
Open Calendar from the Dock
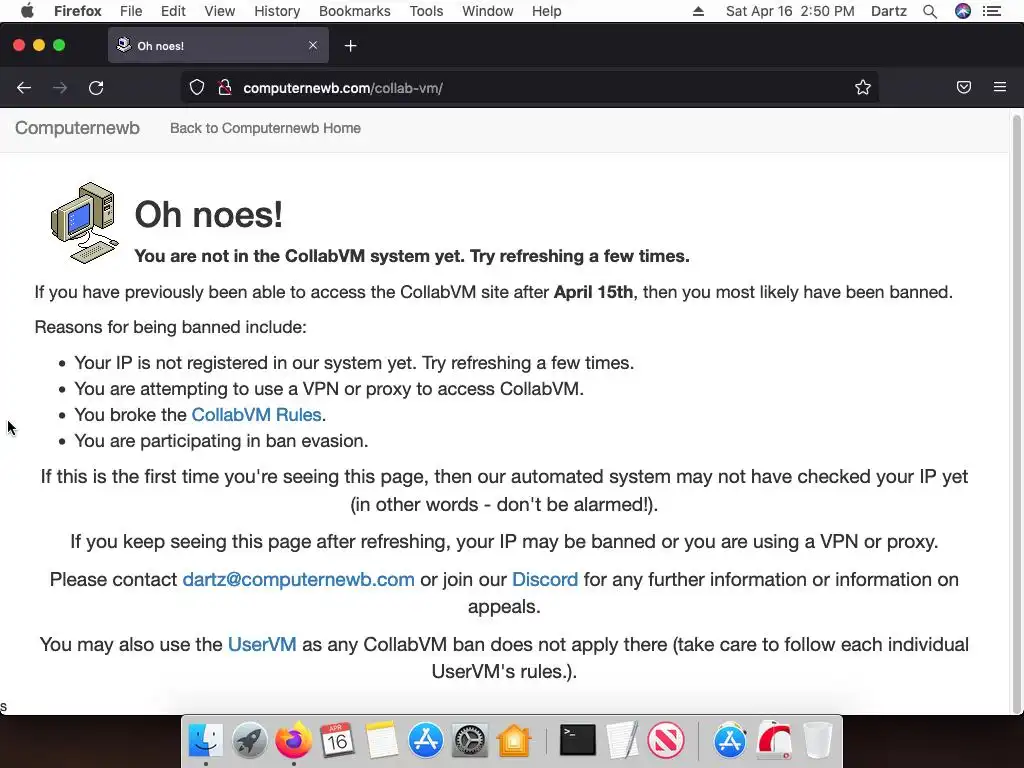(x=337, y=740)
